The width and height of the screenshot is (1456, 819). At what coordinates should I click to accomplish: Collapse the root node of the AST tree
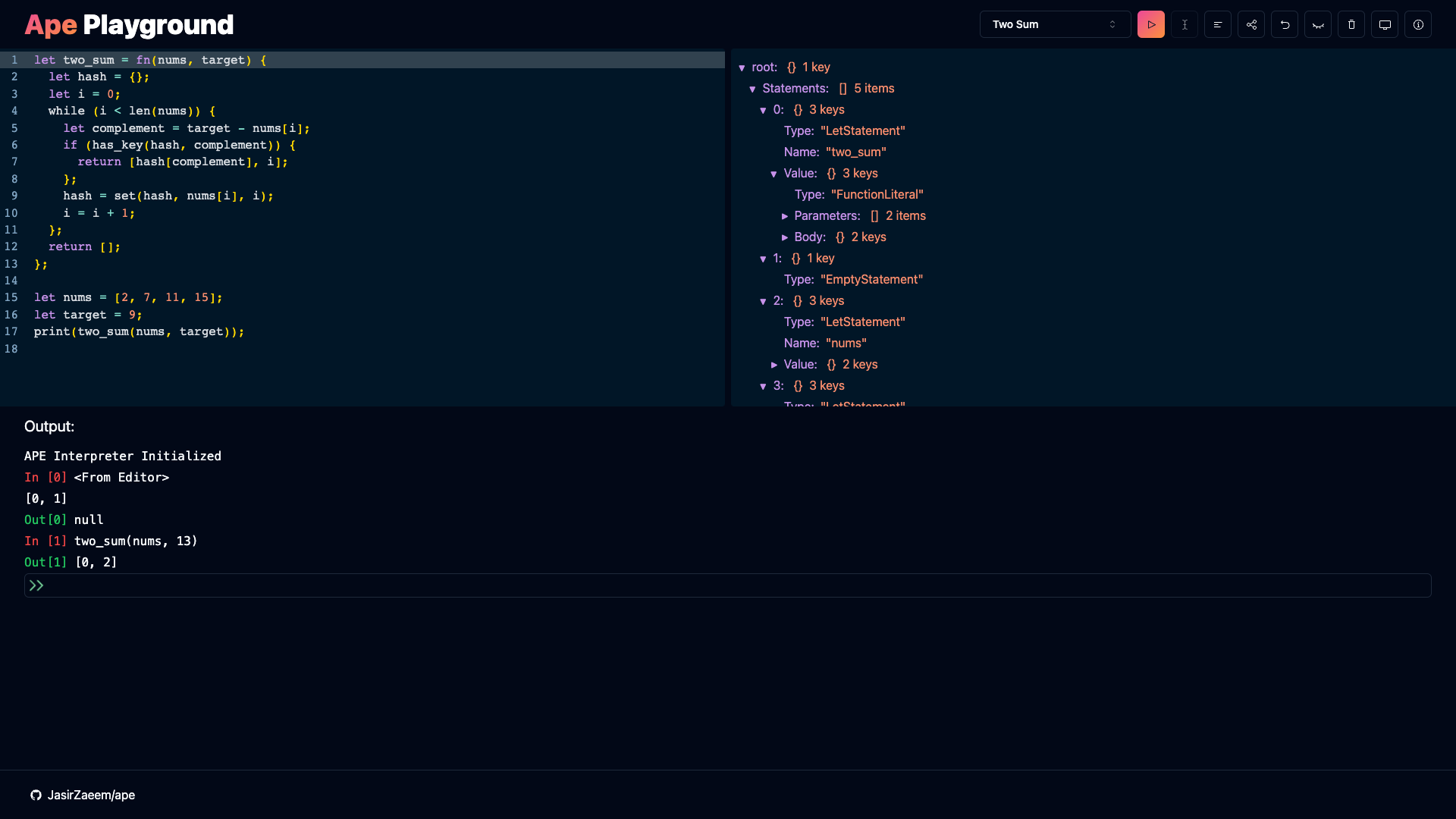pyautogui.click(x=742, y=67)
